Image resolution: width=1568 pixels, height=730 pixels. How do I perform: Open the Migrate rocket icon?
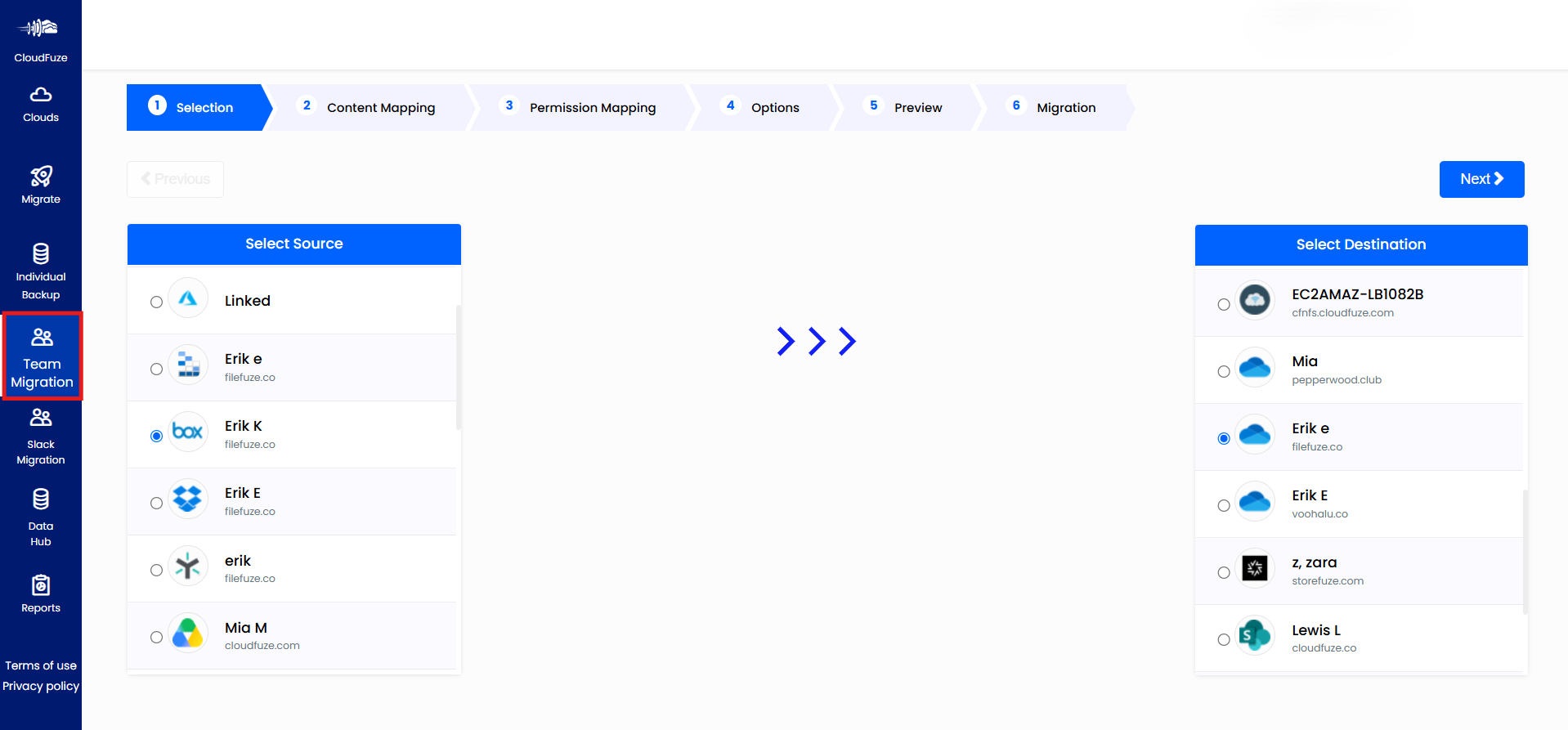[x=41, y=176]
